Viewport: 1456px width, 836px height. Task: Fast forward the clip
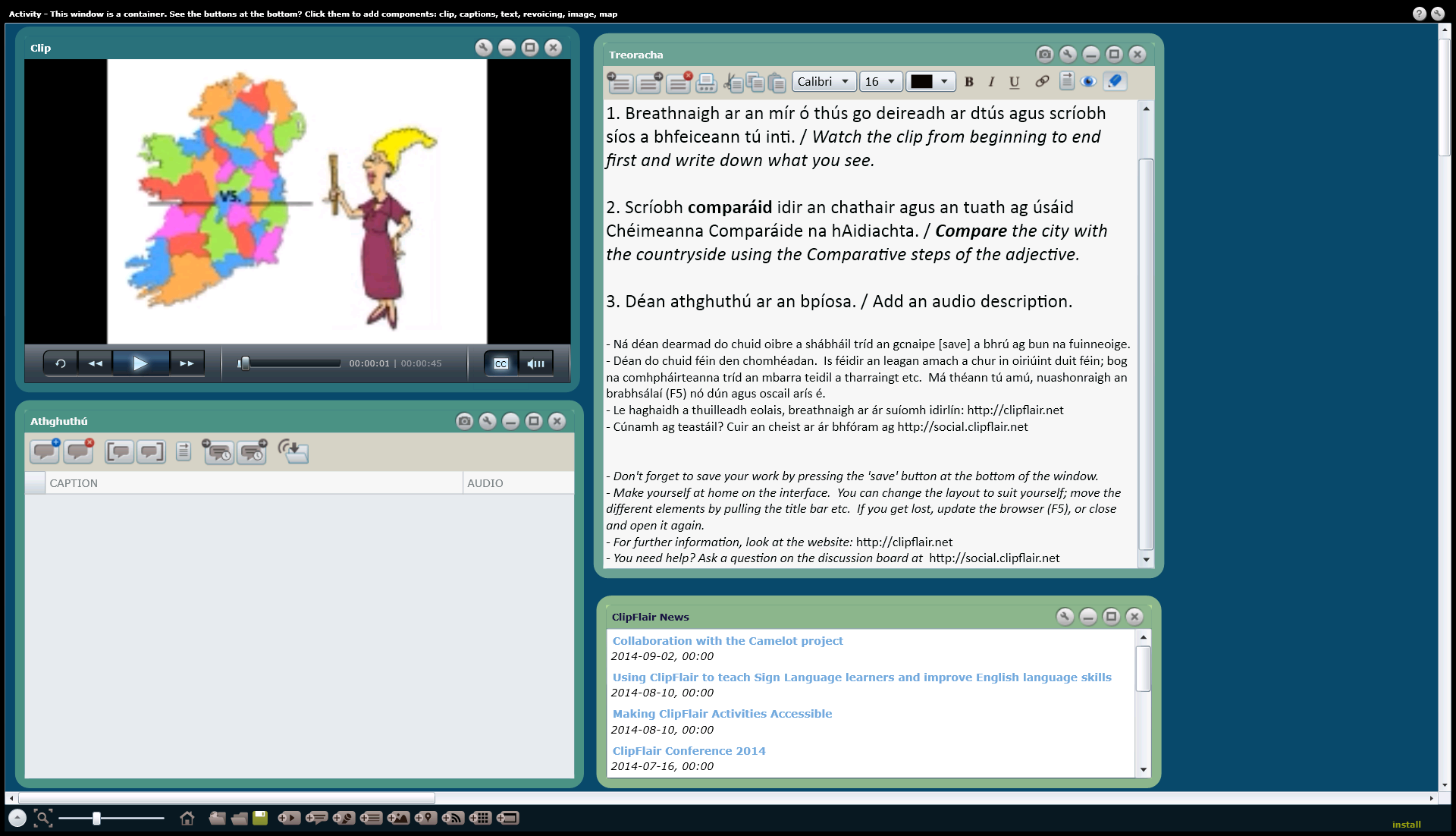187,363
